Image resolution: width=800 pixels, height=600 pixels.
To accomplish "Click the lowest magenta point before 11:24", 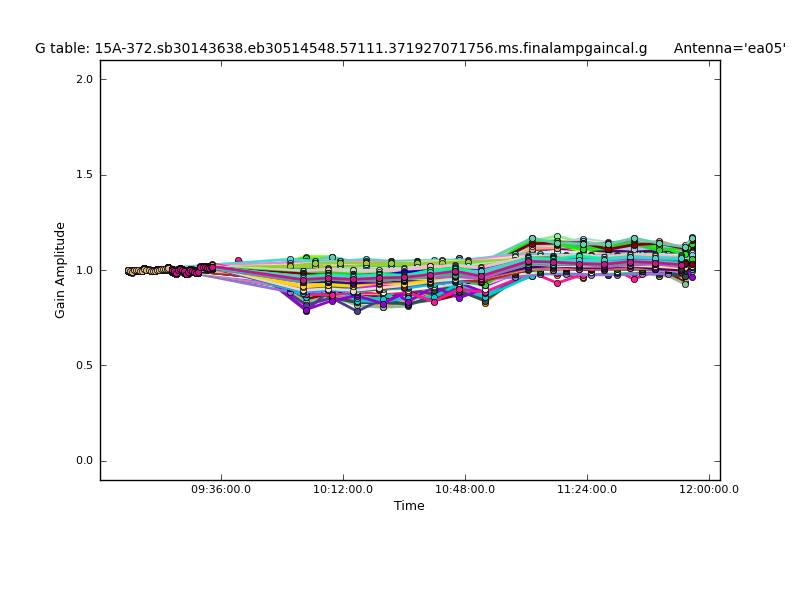I will point(557,283).
